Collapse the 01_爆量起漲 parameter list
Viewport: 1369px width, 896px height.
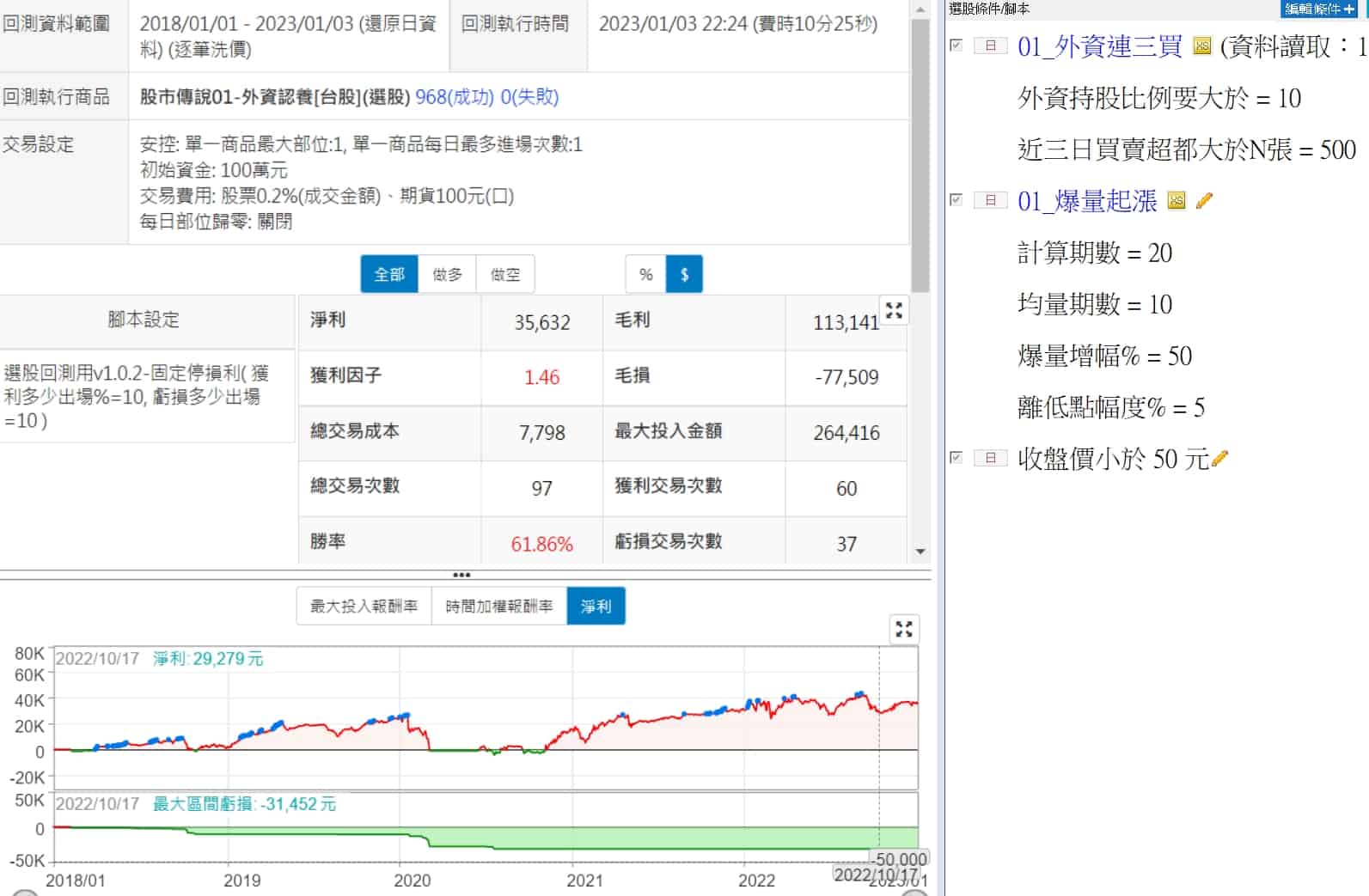[990, 201]
